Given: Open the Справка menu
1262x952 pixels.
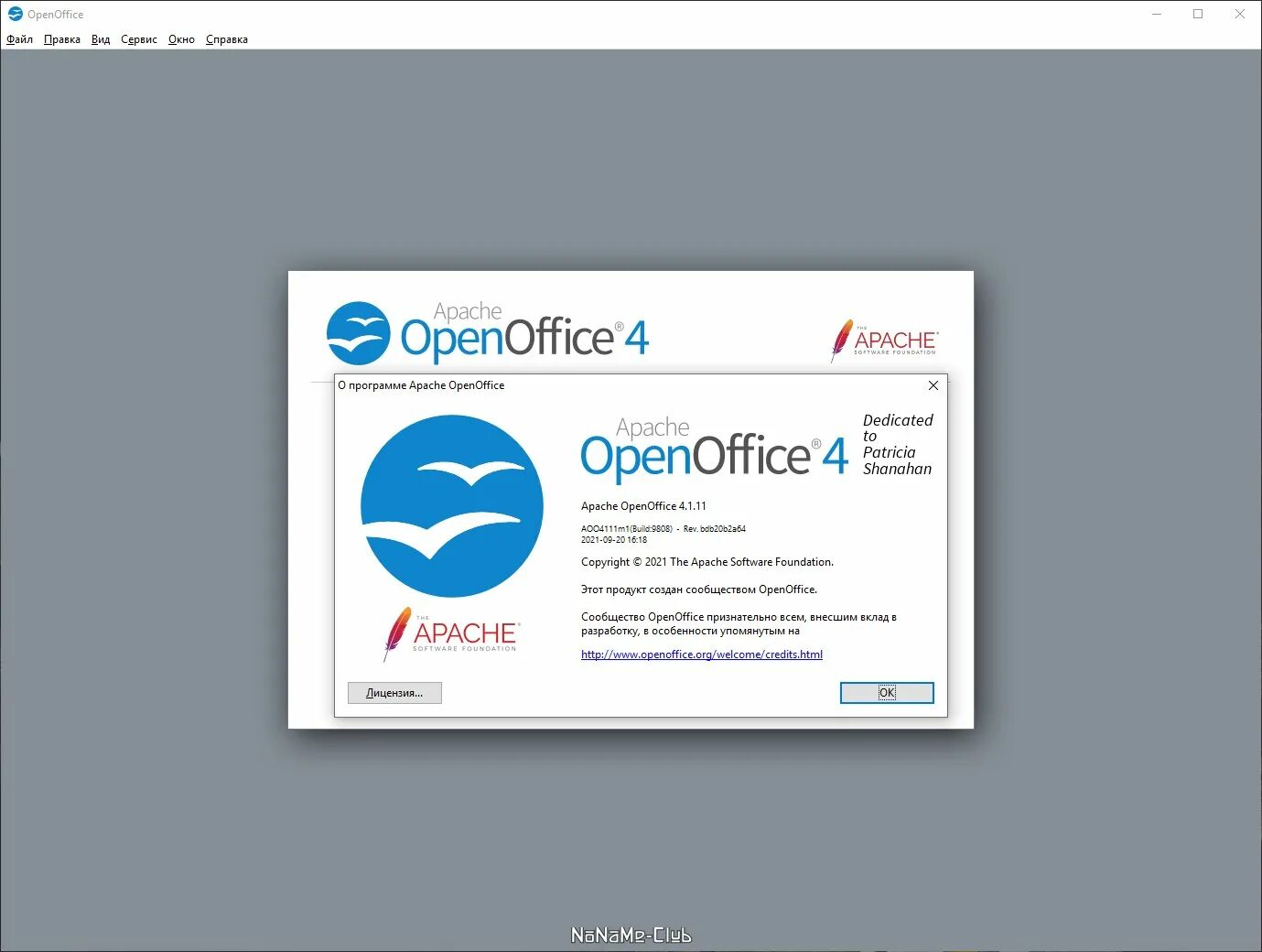Looking at the screenshot, I should click(x=227, y=39).
